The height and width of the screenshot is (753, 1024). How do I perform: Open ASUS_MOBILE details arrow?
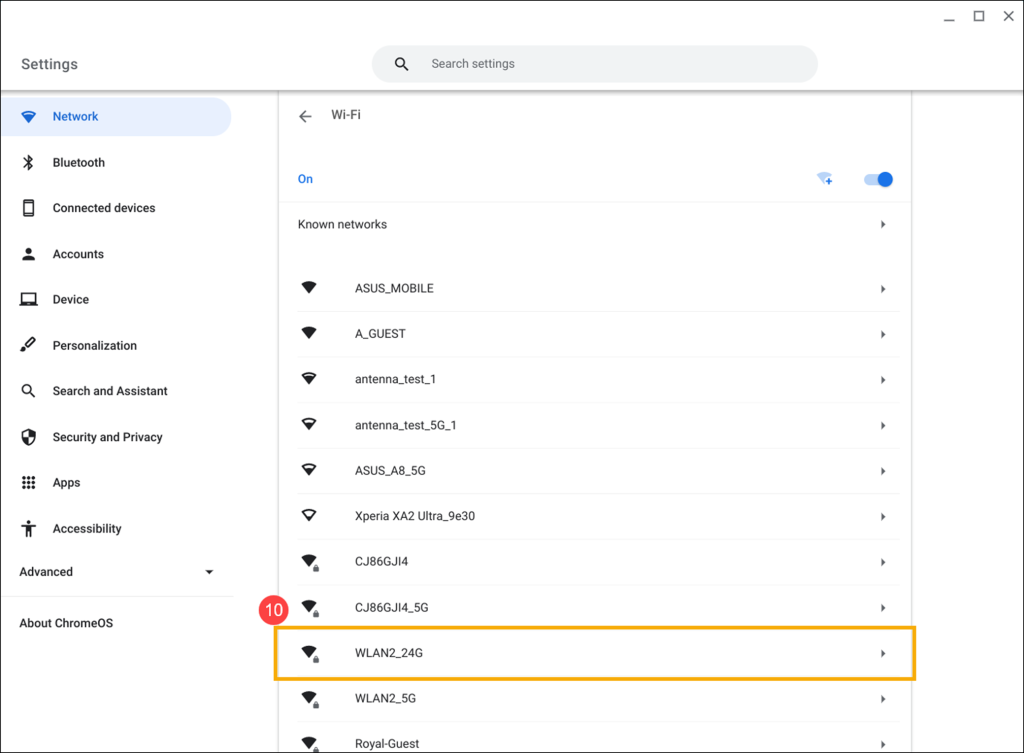[x=883, y=289]
